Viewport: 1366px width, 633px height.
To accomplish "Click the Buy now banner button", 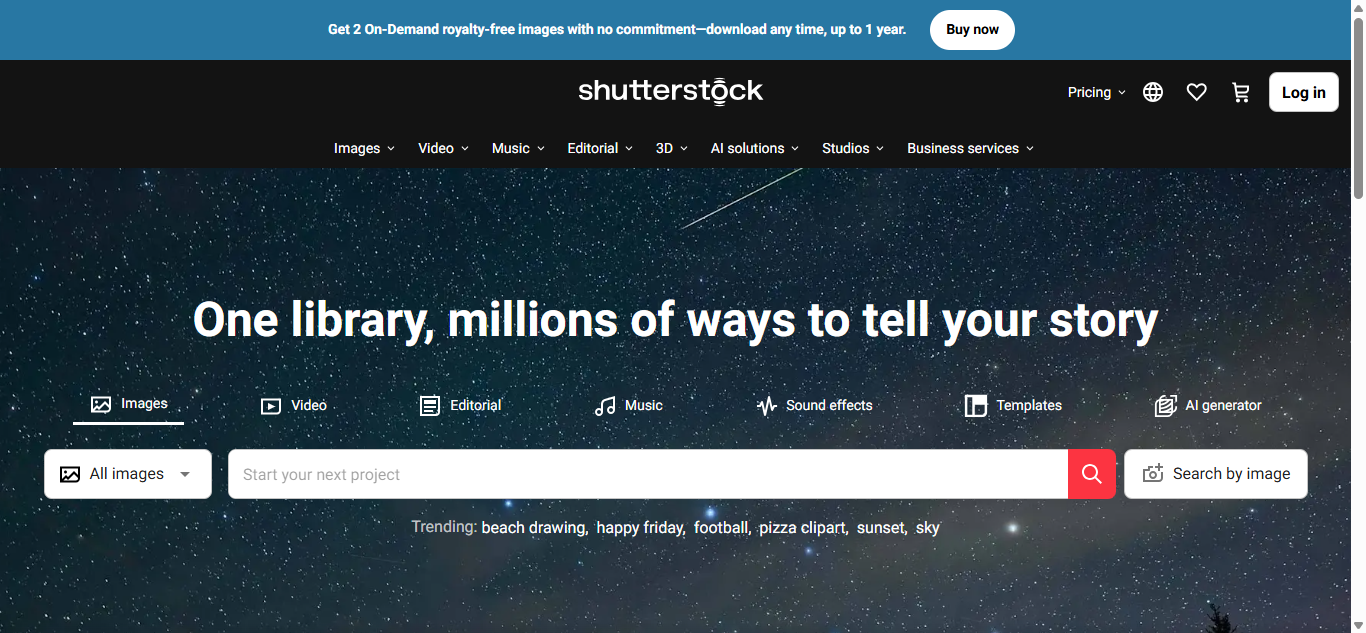I will (x=972, y=30).
